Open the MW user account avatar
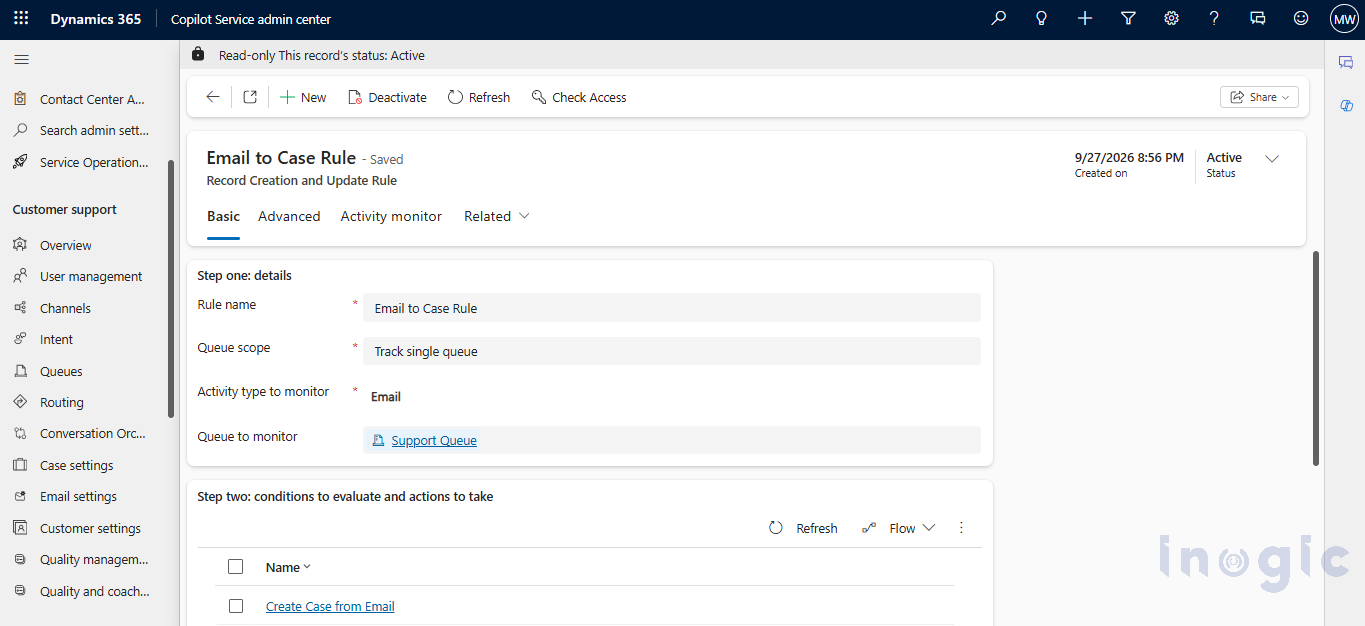 (x=1344, y=19)
